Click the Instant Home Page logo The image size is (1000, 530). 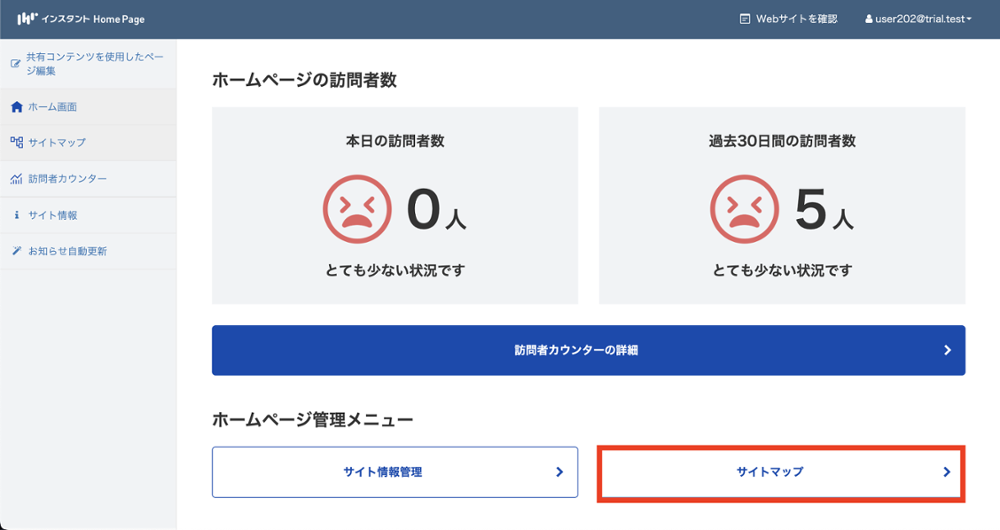click(x=80, y=19)
